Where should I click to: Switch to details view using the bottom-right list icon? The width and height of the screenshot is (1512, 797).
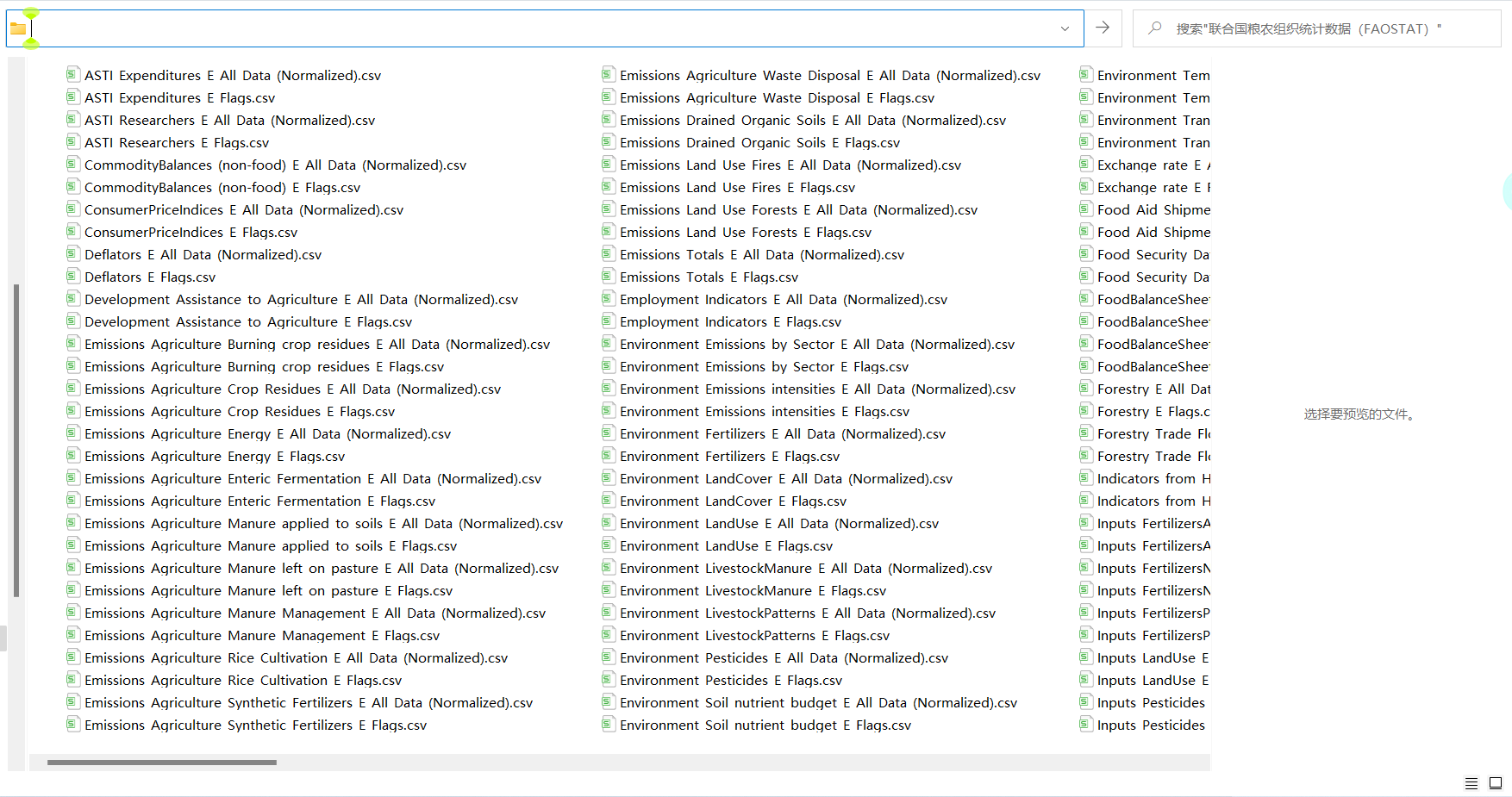(1471, 783)
